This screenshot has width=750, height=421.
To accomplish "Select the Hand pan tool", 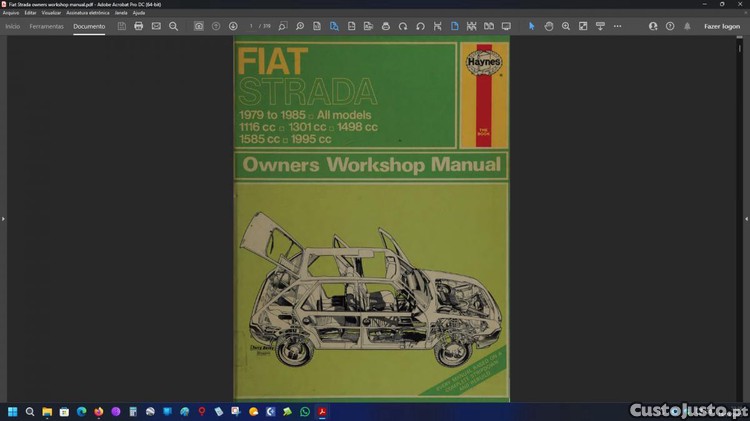I will 549,26.
